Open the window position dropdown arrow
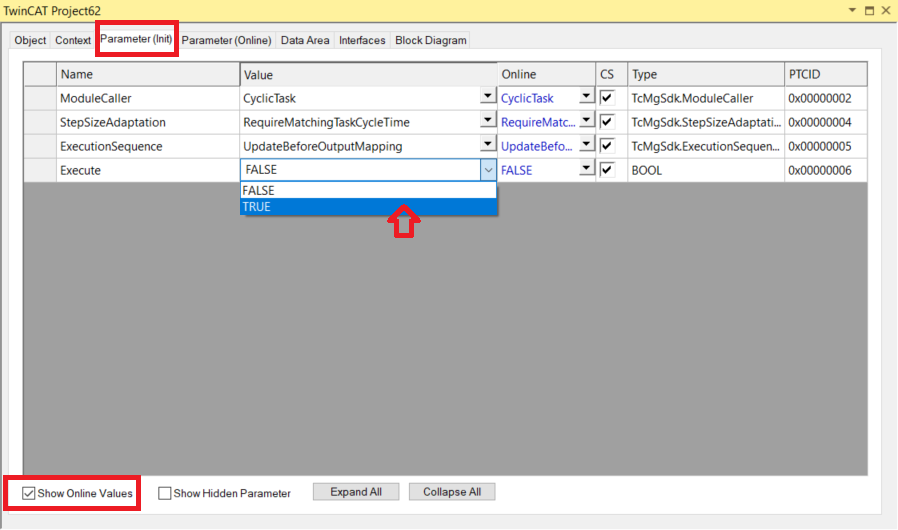This screenshot has width=898, height=530. (852, 10)
